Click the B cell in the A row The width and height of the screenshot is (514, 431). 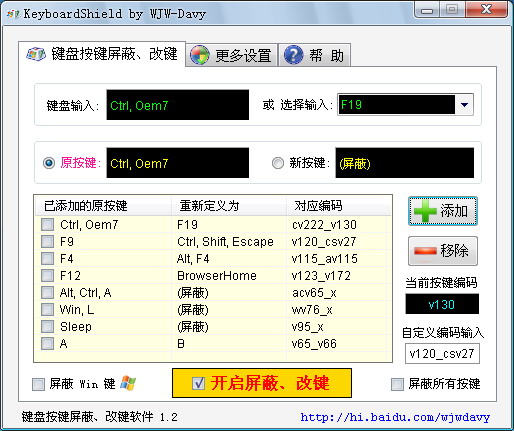(x=181, y=344)
